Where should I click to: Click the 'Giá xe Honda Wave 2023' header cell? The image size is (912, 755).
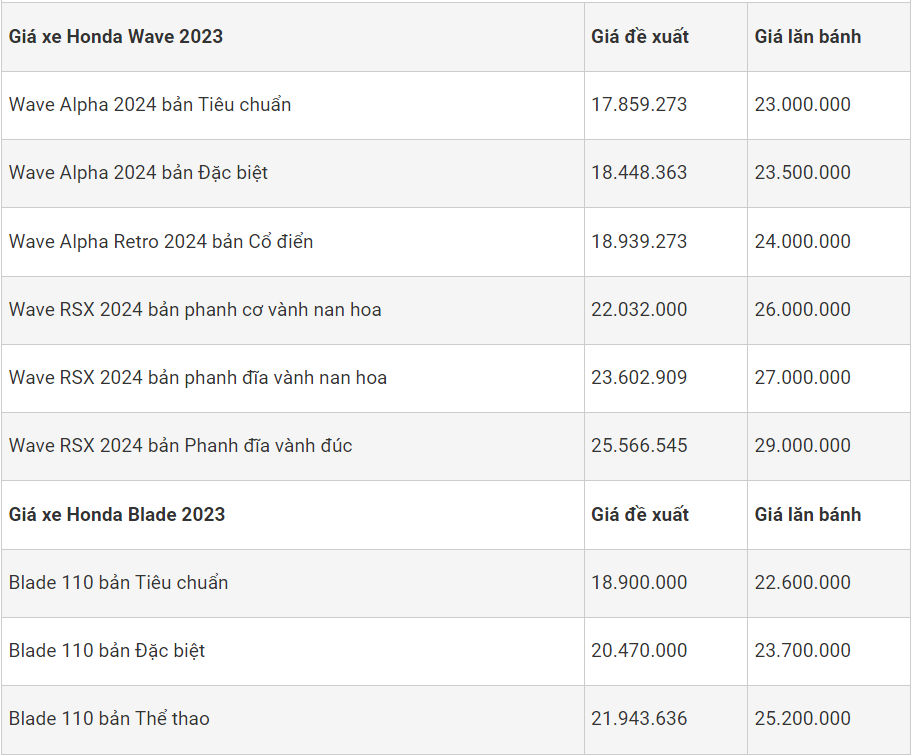[116, 37]
